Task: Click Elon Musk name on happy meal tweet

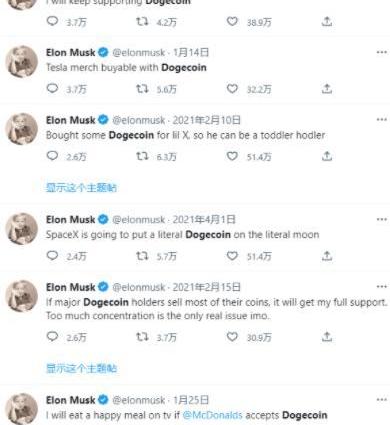Action: tap(71, 400)
